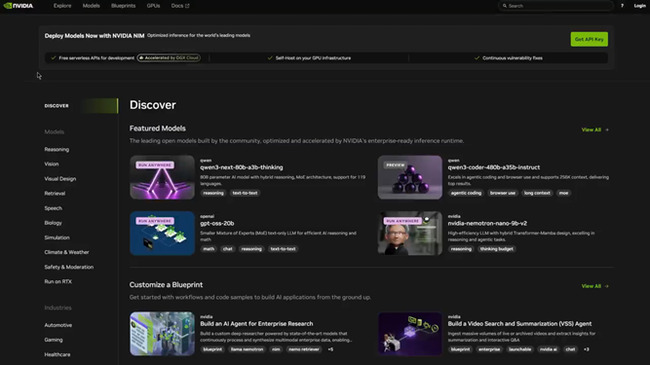Click the Search input field

coord(555,6)
